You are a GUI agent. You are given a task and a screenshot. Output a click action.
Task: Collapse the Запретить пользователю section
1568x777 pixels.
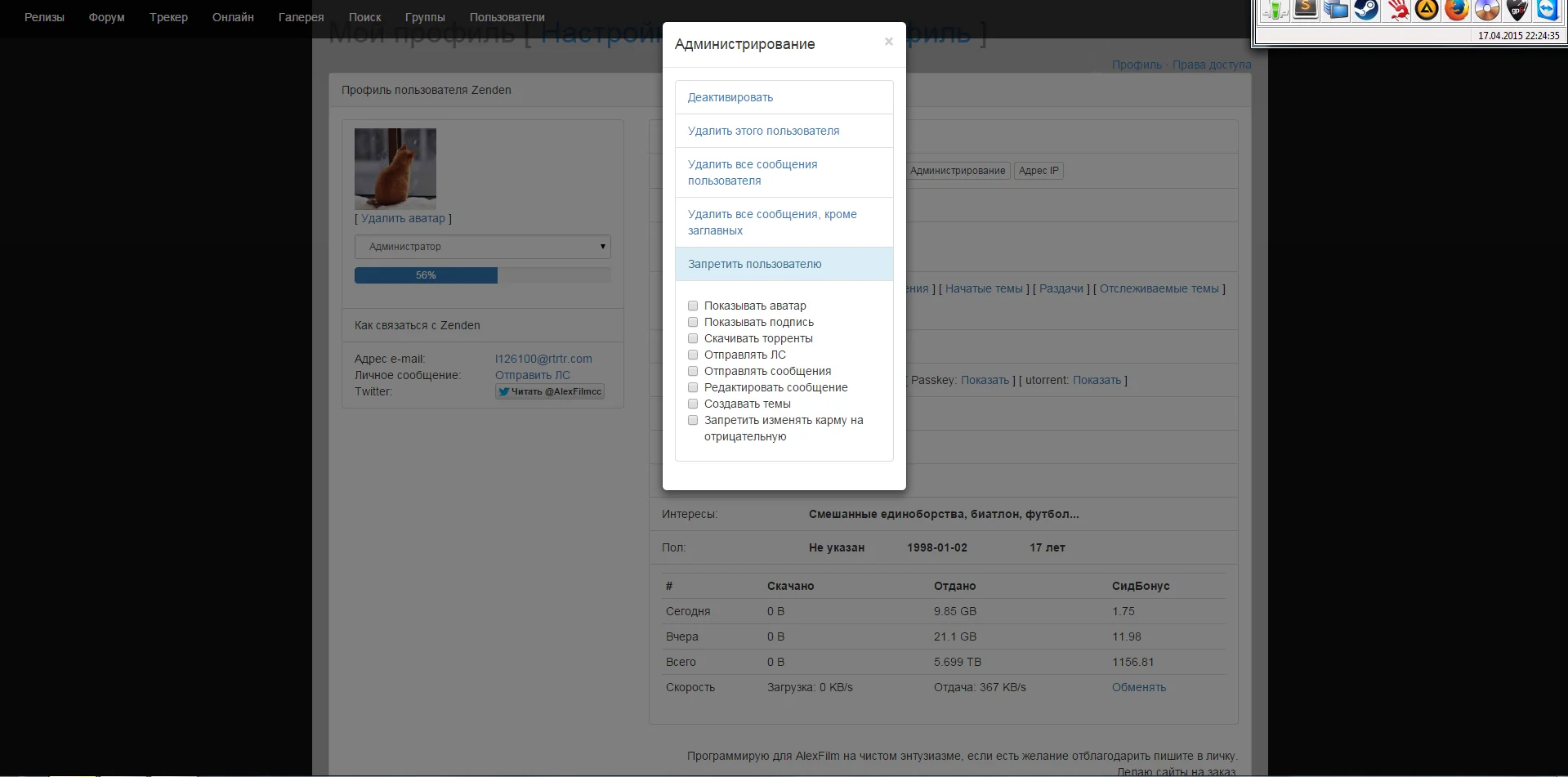pos(784,264)
